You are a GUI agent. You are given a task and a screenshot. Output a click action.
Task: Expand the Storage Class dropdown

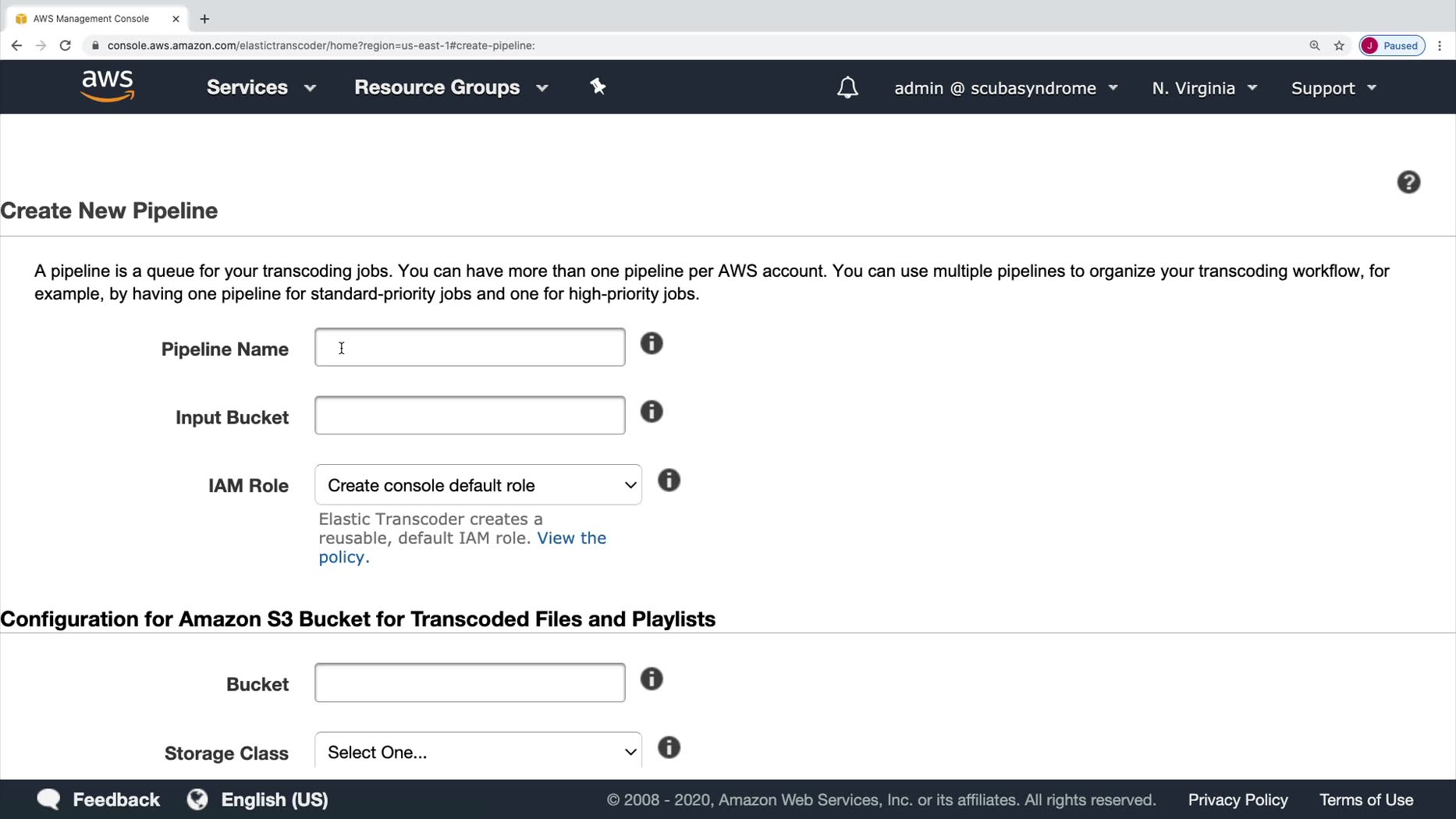pyautogui.click(x=478, y=752)
